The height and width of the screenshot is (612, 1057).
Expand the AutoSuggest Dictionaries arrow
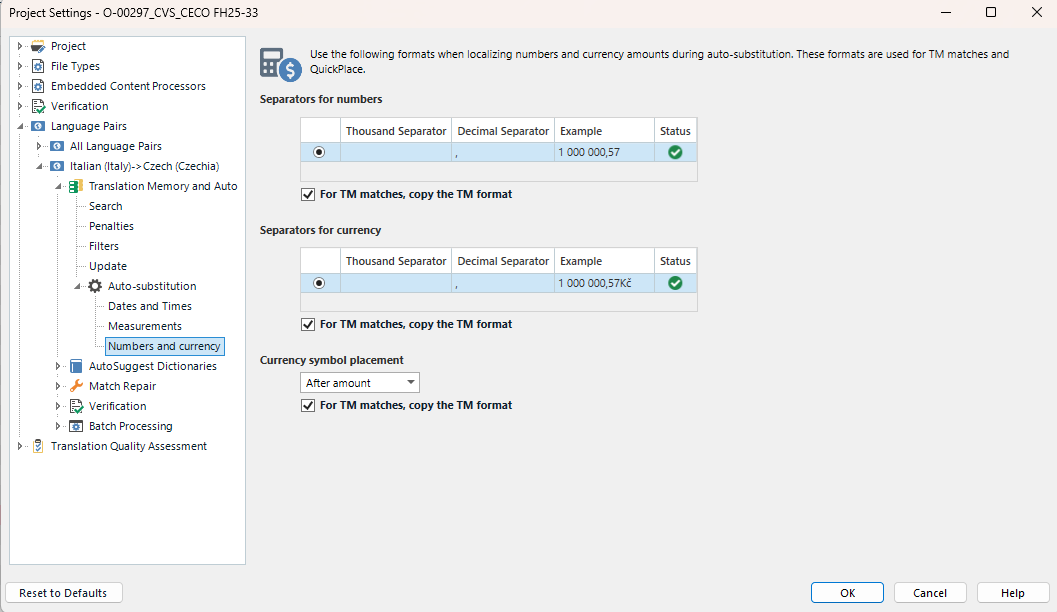pyautogui.click(x=57, y=366)
